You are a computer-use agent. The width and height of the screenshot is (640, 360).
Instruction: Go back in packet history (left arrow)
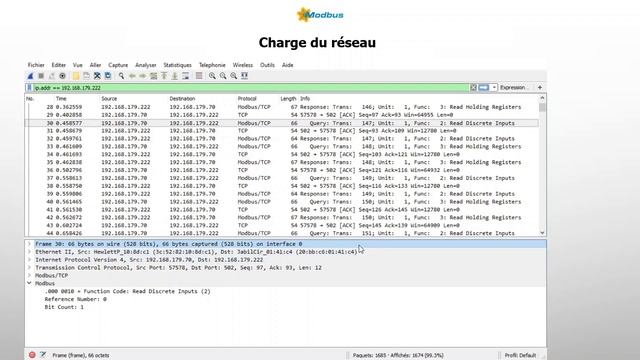point(132,76)
